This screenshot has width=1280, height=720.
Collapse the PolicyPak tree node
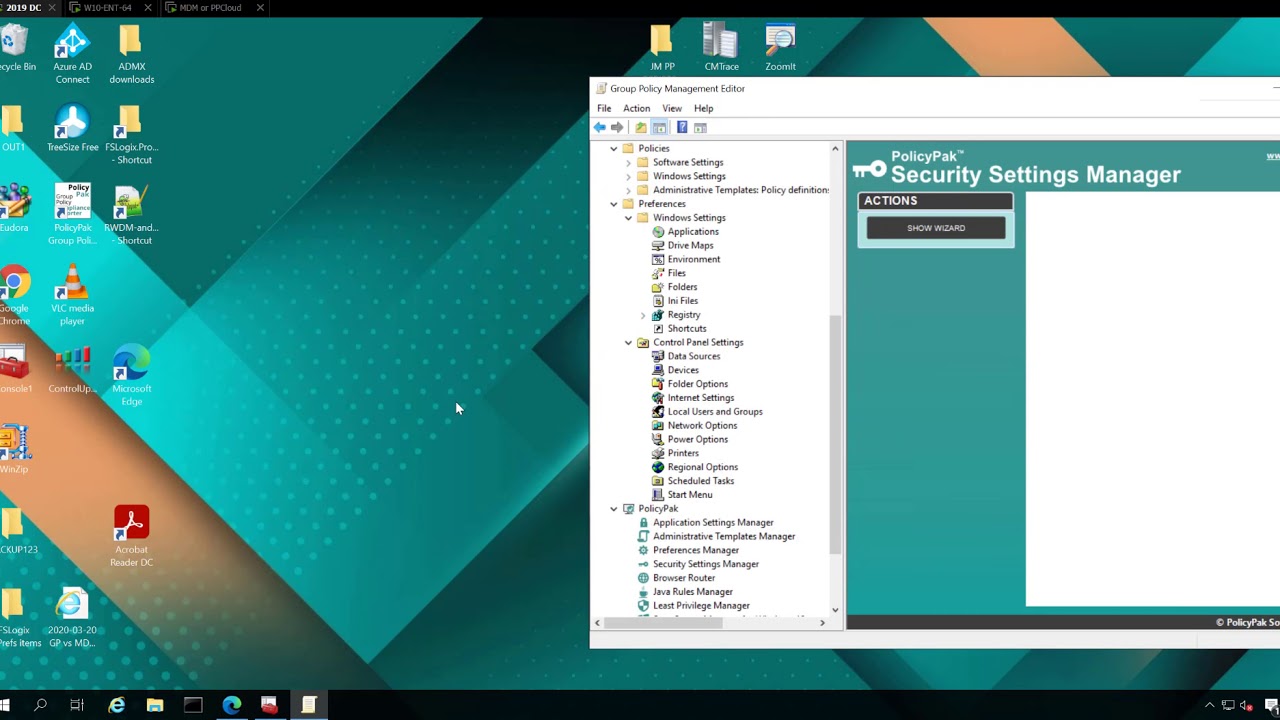614,509
